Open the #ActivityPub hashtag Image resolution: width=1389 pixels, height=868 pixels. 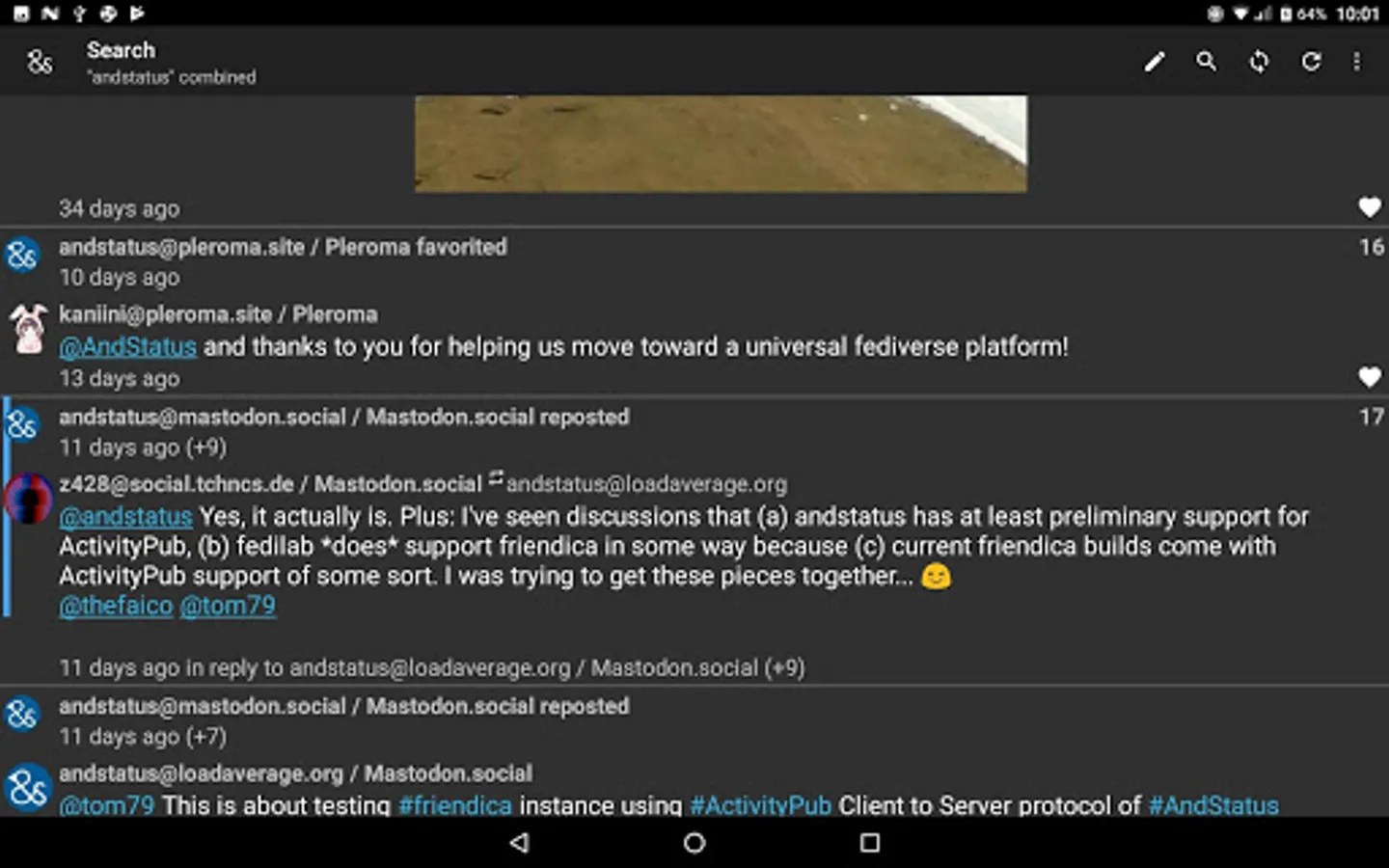[x=761, y=805]
